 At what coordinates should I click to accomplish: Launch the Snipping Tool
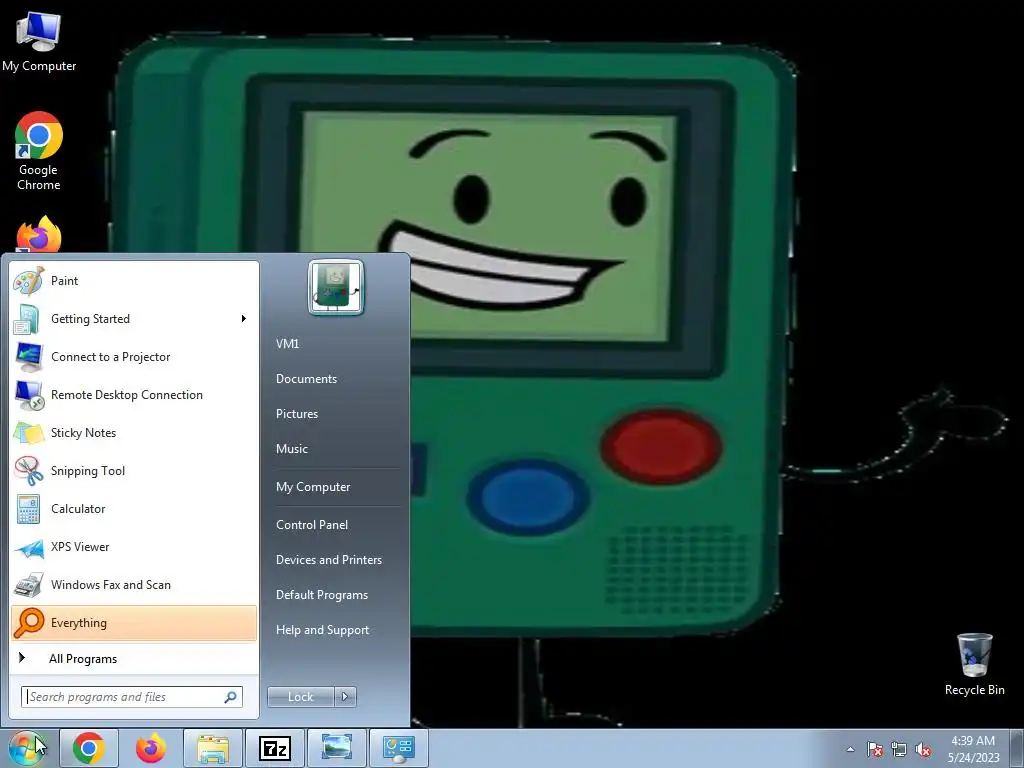tap(134, 471)
